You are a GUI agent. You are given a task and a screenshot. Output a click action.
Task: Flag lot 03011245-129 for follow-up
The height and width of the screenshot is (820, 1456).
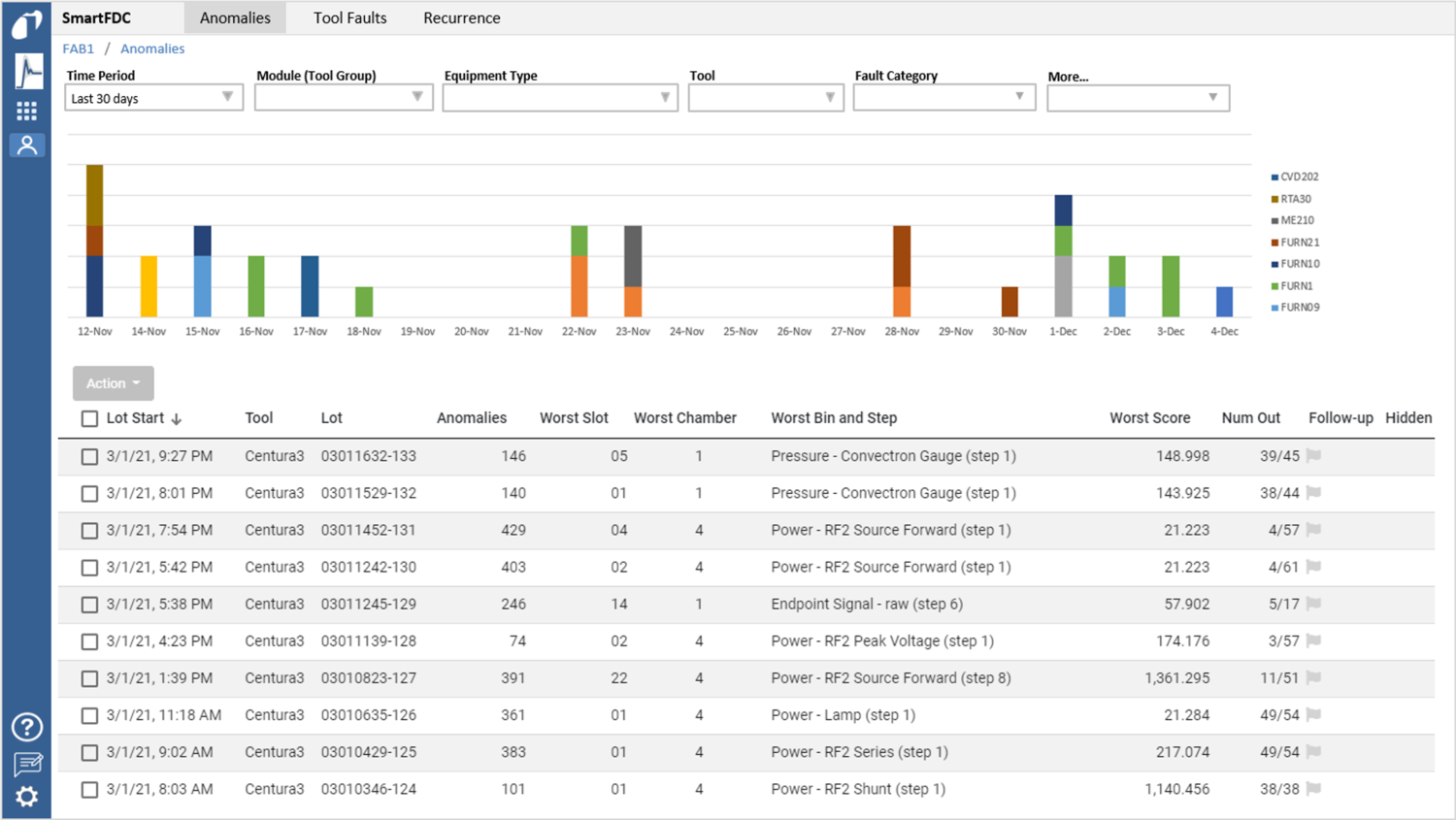click(x=1314, y=604)
